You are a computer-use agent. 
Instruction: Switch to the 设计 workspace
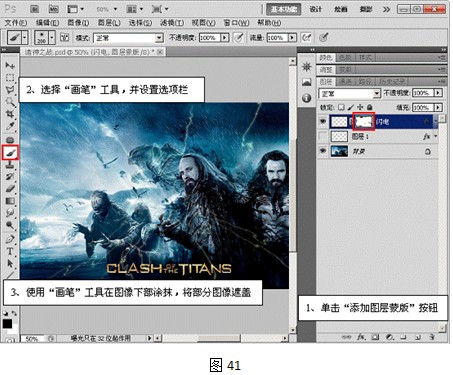point(315,9)
